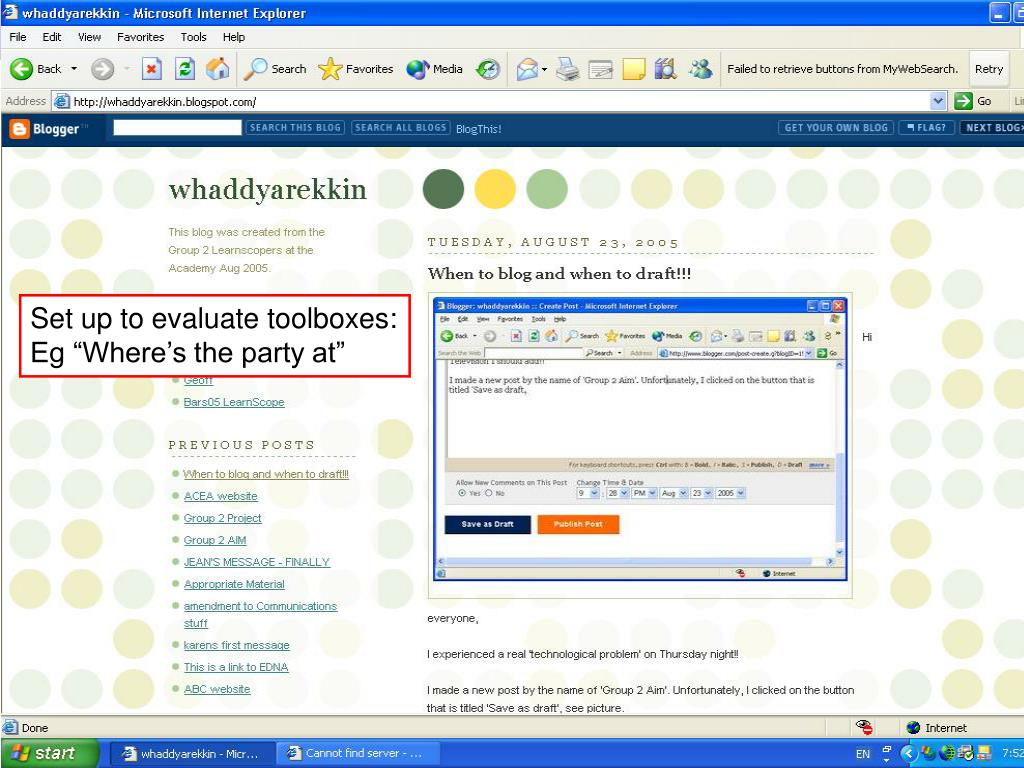Open the ACEA website link
Viewport: 1024px width, 768px height.
221,496
